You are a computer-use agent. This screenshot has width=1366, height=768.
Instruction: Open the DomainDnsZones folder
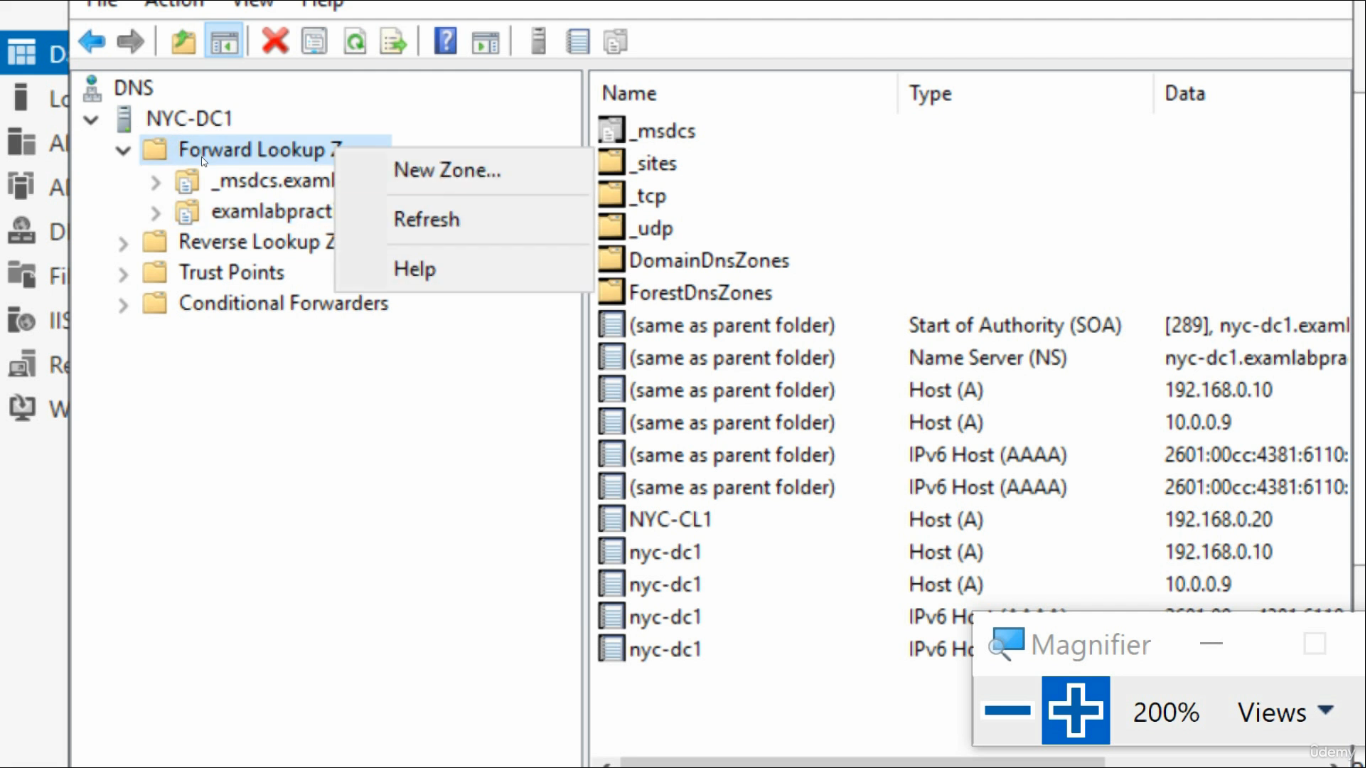(x=709, y=260)
